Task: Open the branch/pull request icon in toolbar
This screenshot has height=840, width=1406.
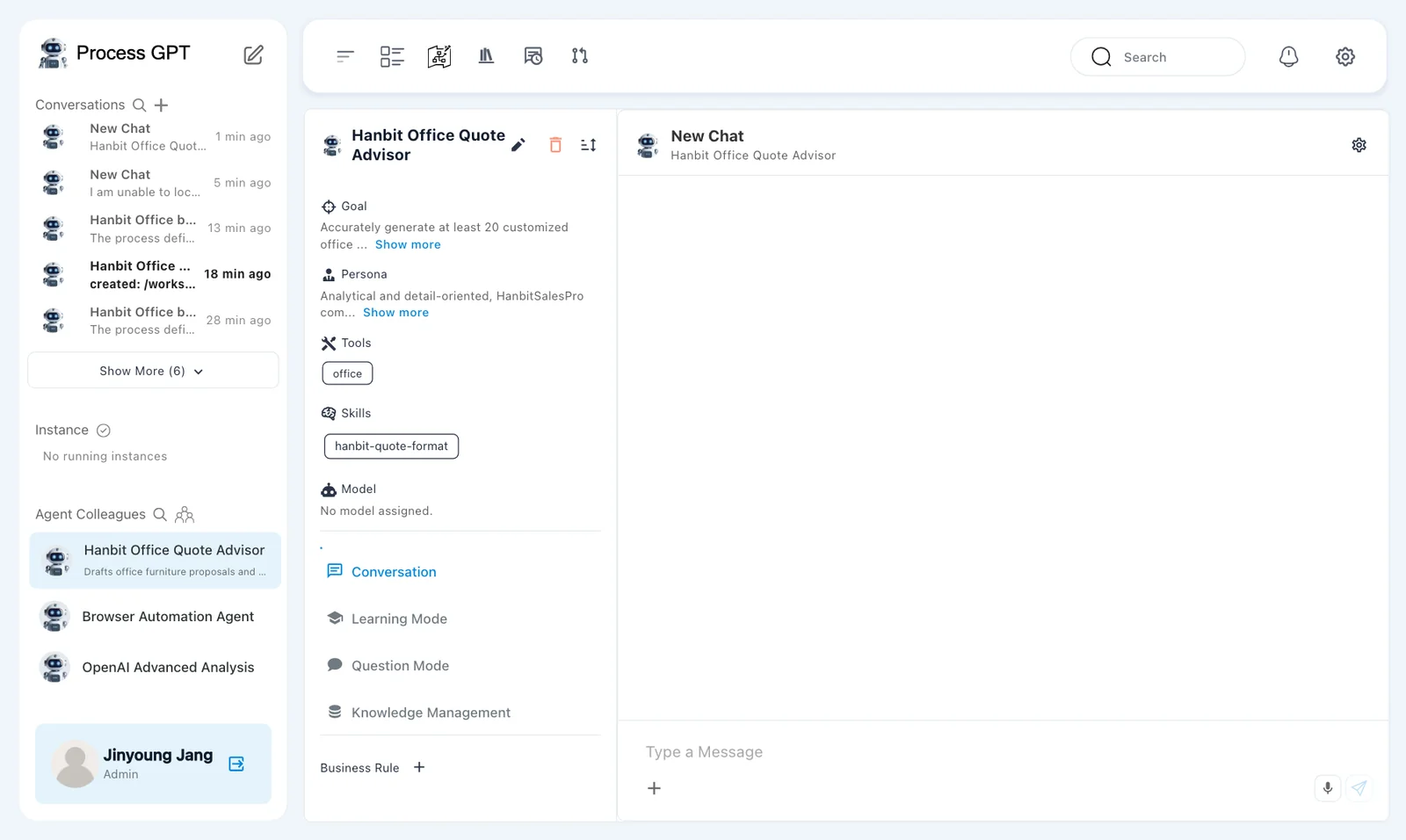Action: point(580,56)
